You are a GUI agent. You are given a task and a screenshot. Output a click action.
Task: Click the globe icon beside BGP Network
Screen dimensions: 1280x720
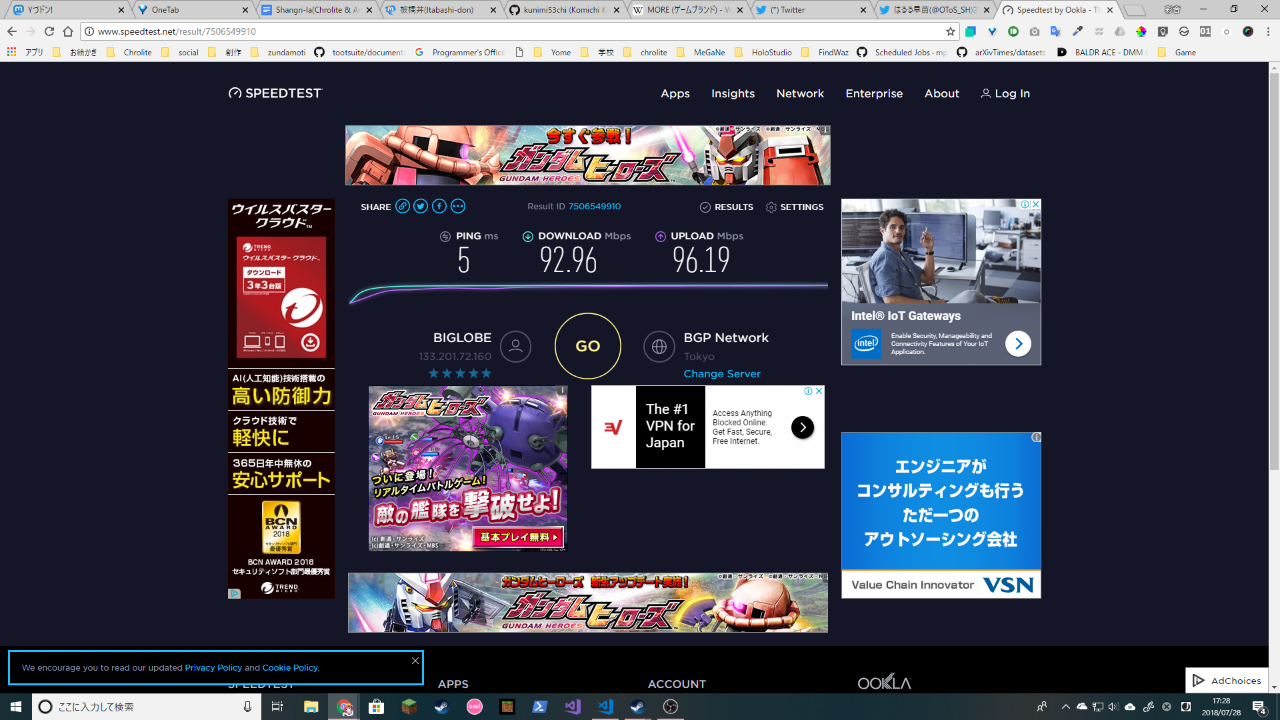[x=659, y=346]
